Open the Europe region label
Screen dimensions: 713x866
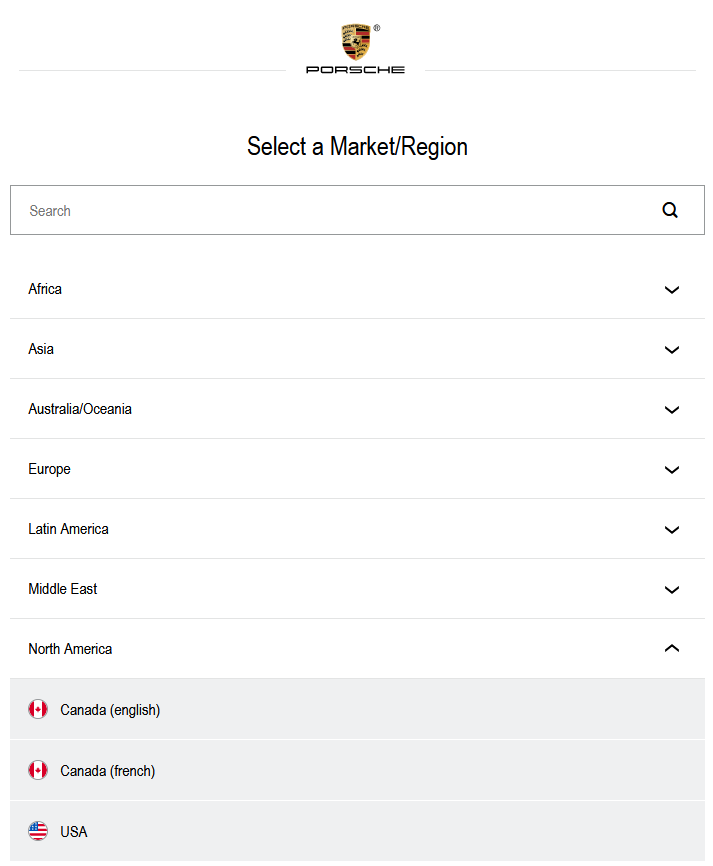(49, 469)
